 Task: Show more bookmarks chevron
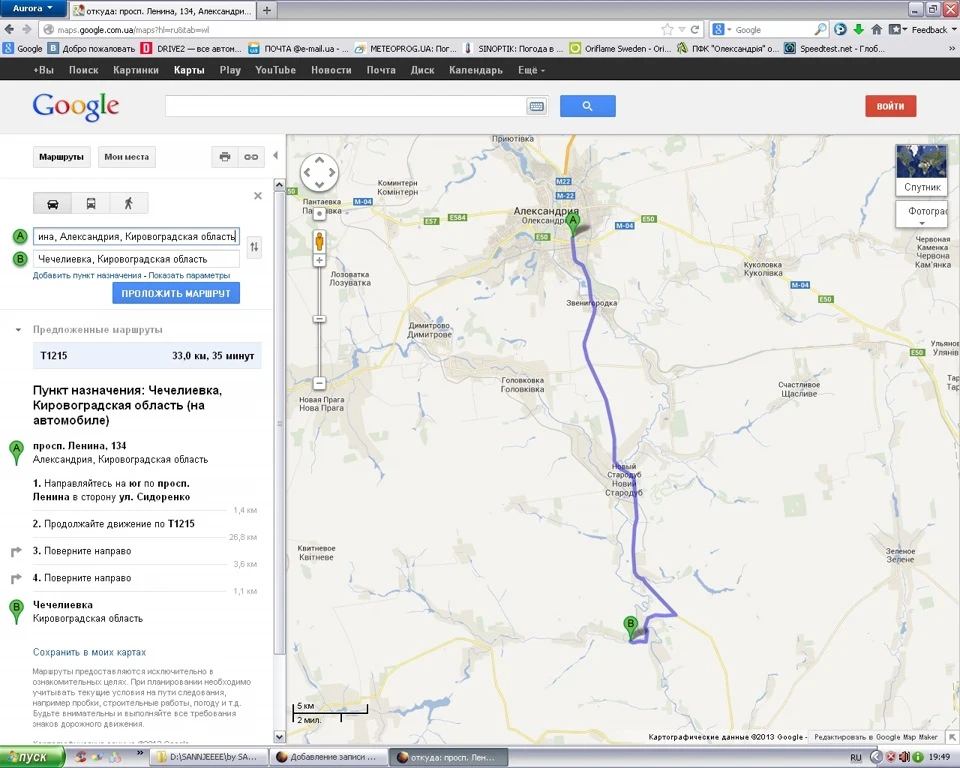click(x=951, y=48)
